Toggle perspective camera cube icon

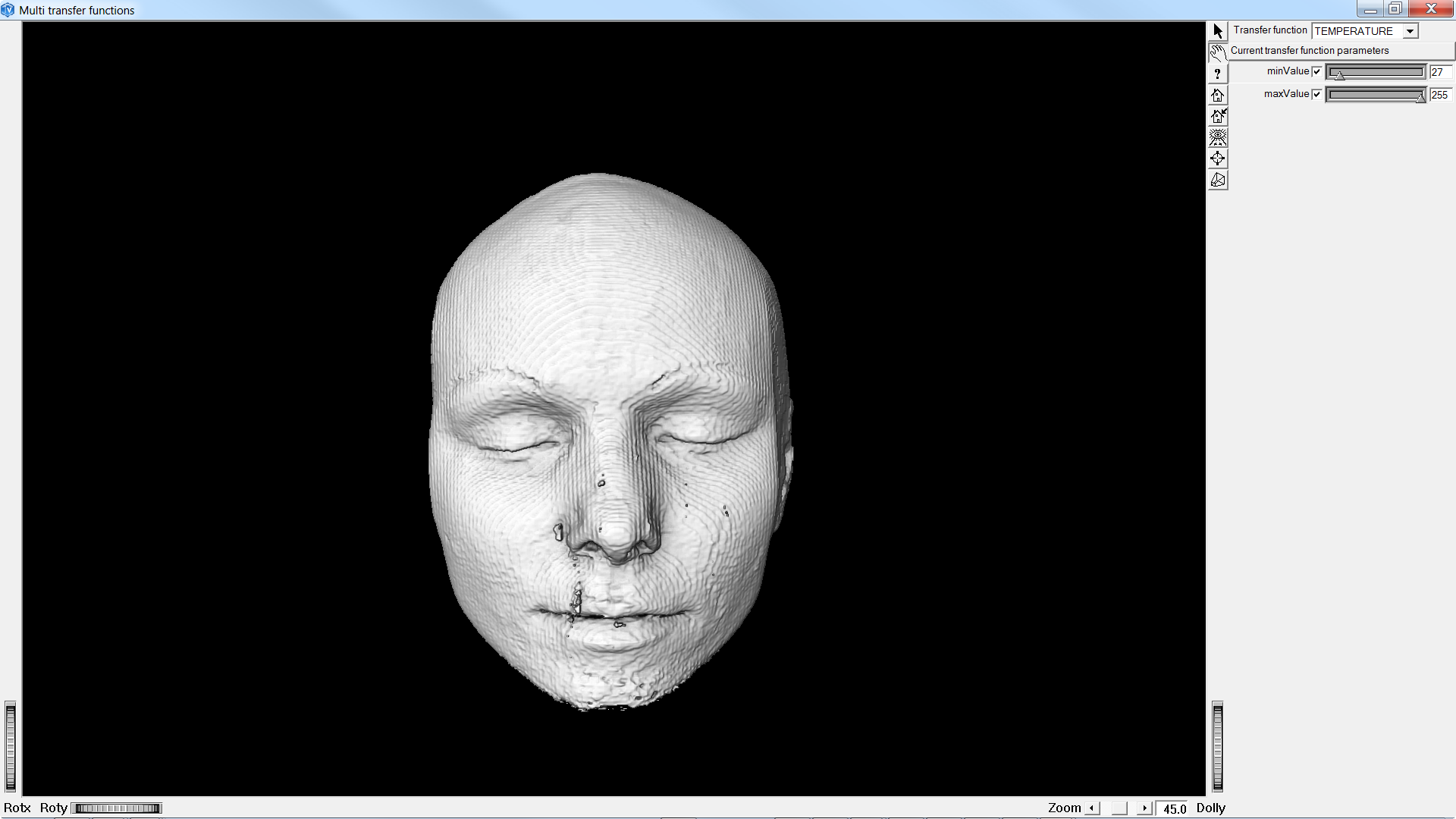pyautogui.click(x=1218, y=180)
